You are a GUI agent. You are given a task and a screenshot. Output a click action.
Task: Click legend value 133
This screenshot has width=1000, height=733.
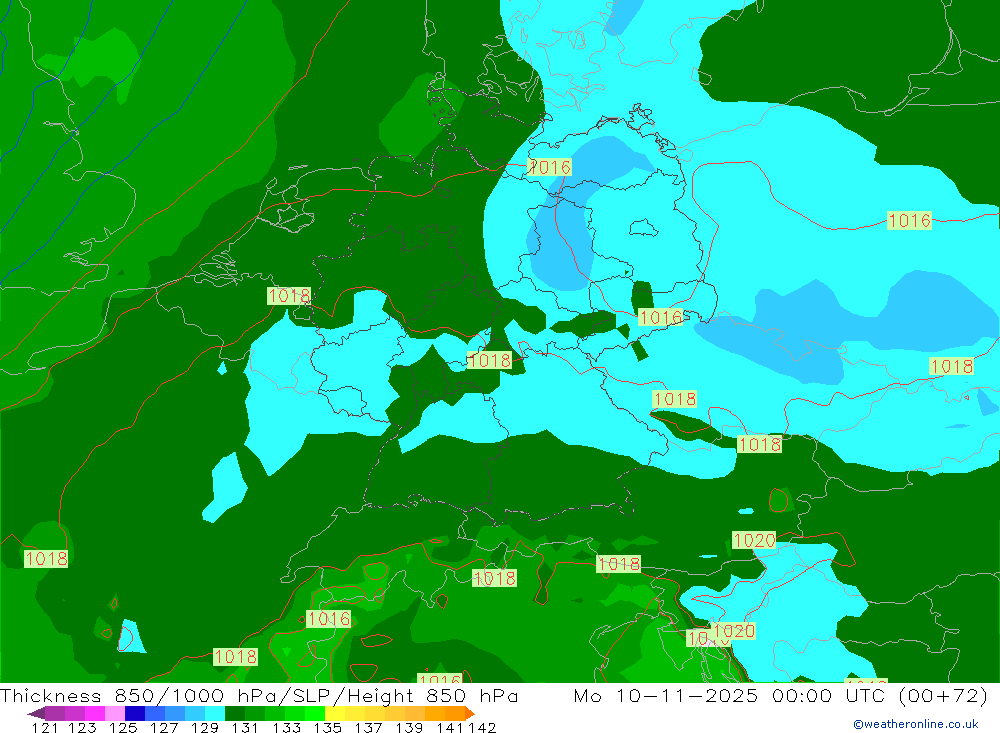pyautogui.click(x=286, y=727)
